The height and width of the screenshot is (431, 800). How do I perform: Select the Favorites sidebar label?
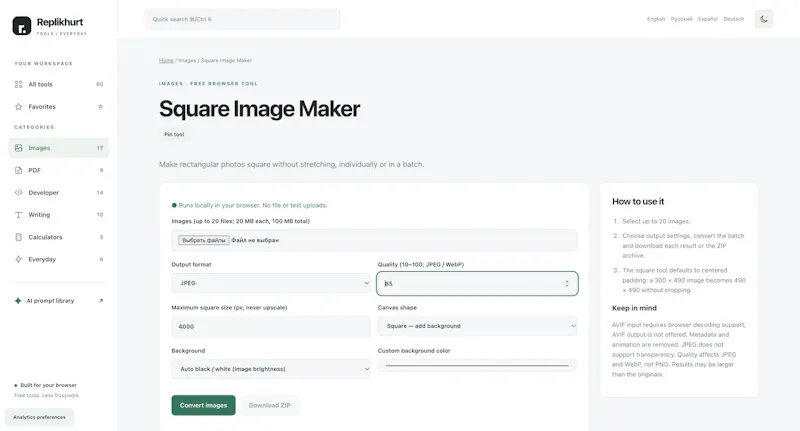[42, 107]
